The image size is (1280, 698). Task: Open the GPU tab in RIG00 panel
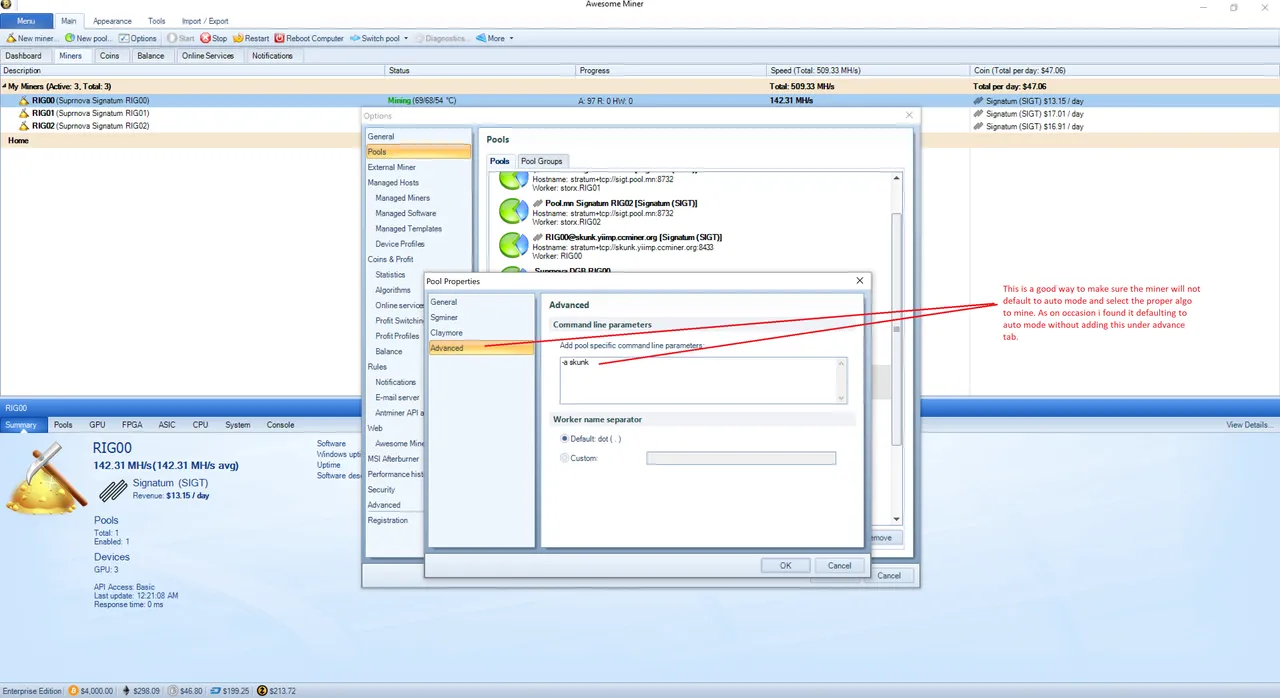pyautogui.click(x=97, y=425)
